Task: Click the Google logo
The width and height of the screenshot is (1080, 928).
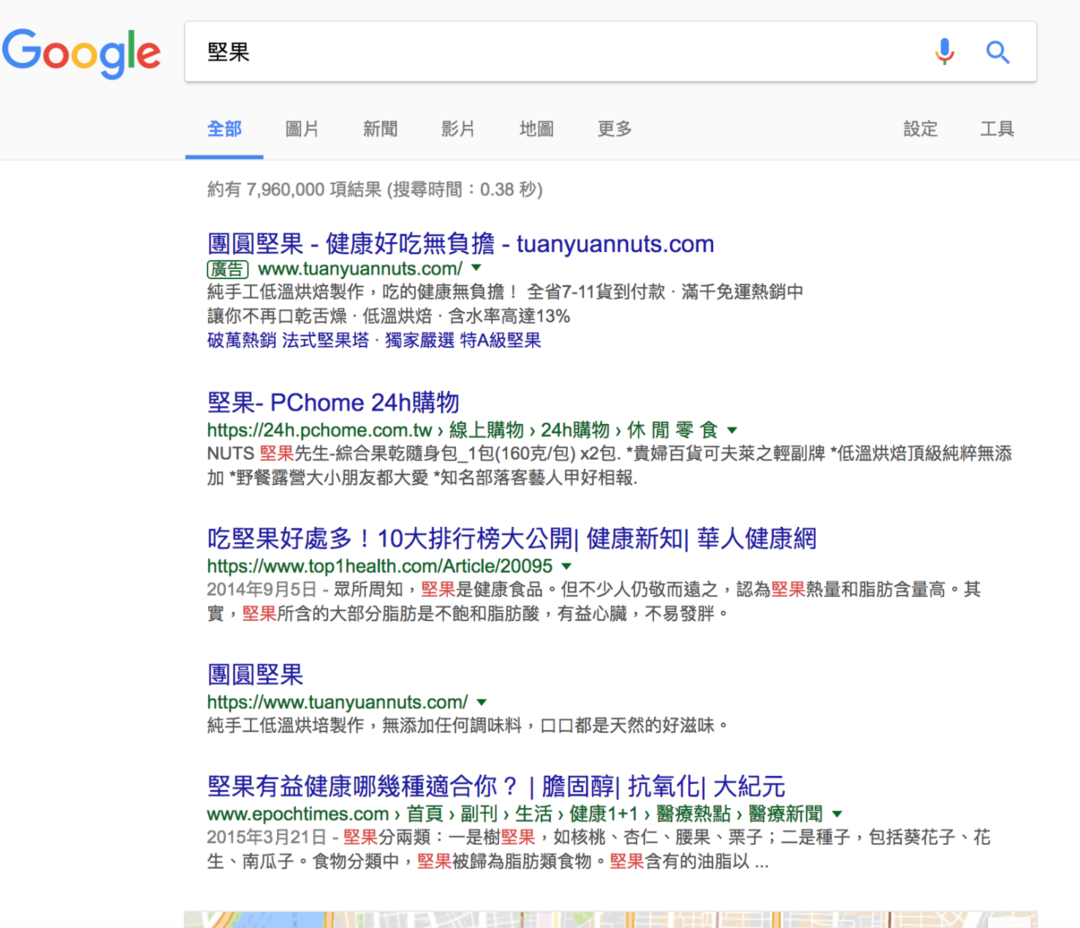Action: (81, 53)
